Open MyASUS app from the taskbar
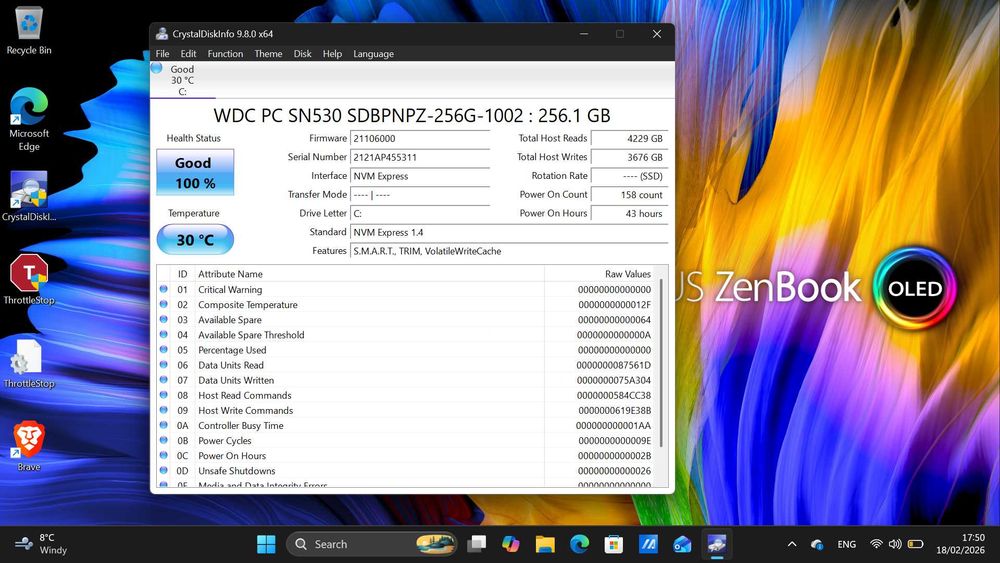Screen dimensions: 1000x563 (648, 544)
